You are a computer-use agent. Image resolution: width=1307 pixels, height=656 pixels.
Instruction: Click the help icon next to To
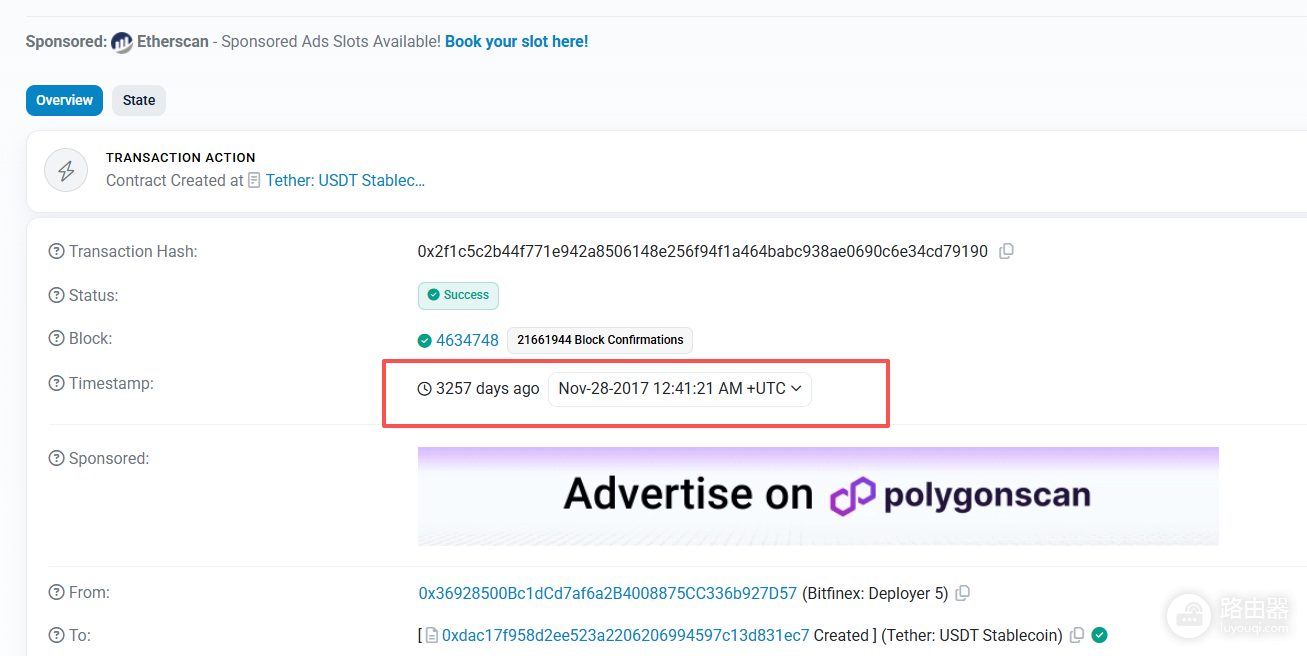point(56,635)
